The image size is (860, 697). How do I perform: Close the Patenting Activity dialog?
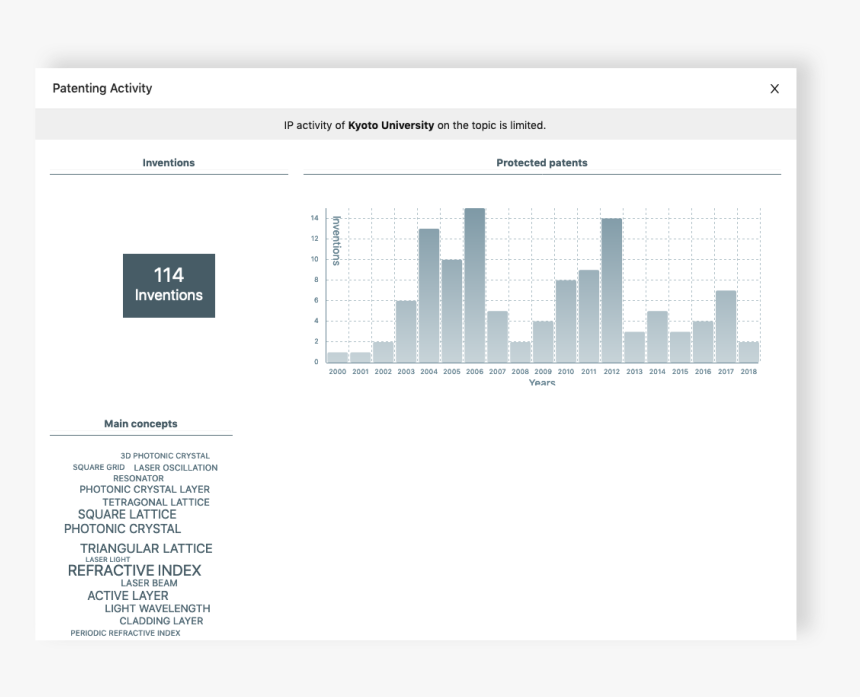point(774,89)
